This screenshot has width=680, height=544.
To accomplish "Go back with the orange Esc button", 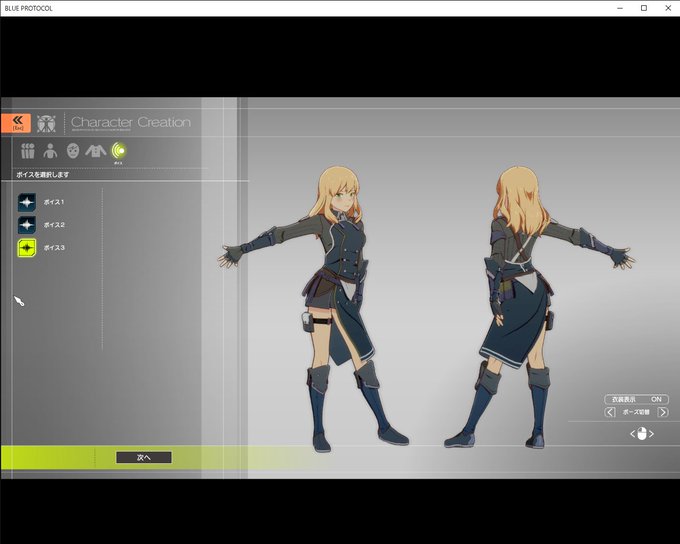I will click(16, 123).
